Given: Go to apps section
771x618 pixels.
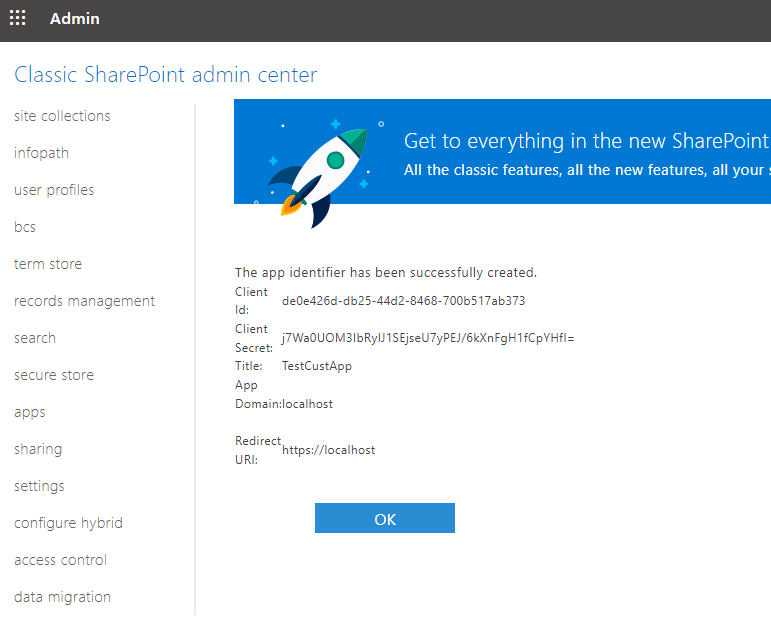Looking at the screenshot, I should (30, 412).
